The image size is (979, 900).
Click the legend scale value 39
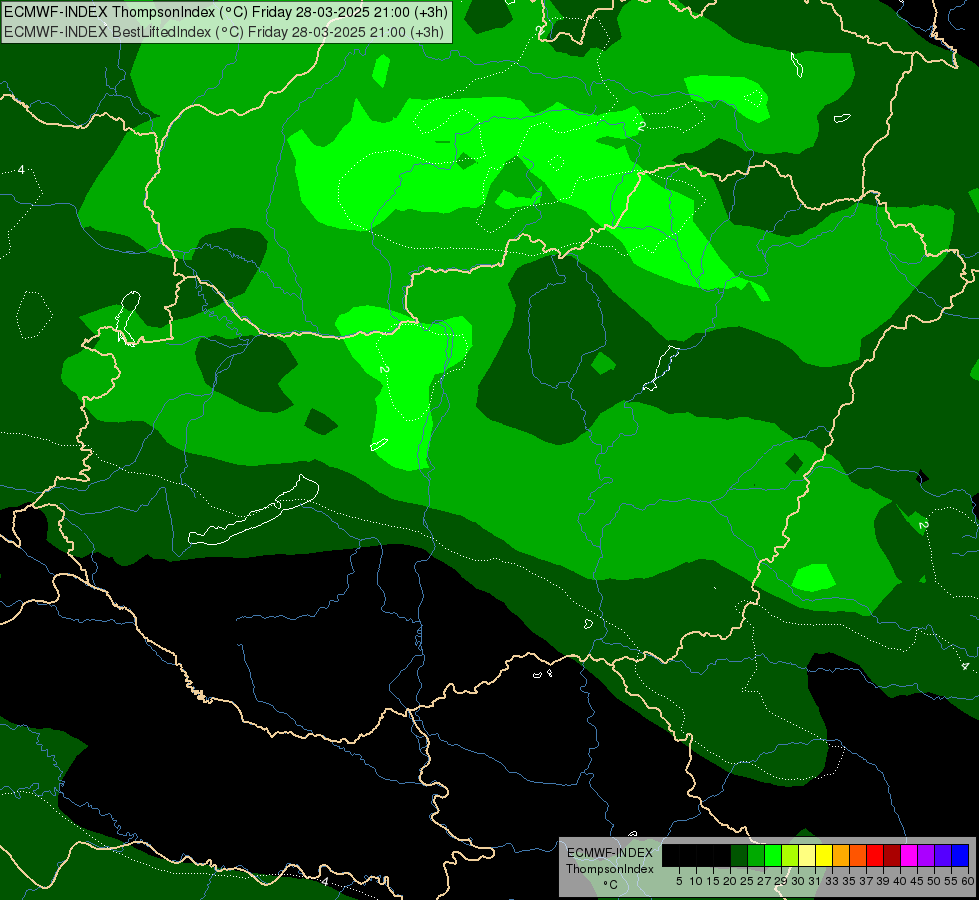(x=883, y=881)
